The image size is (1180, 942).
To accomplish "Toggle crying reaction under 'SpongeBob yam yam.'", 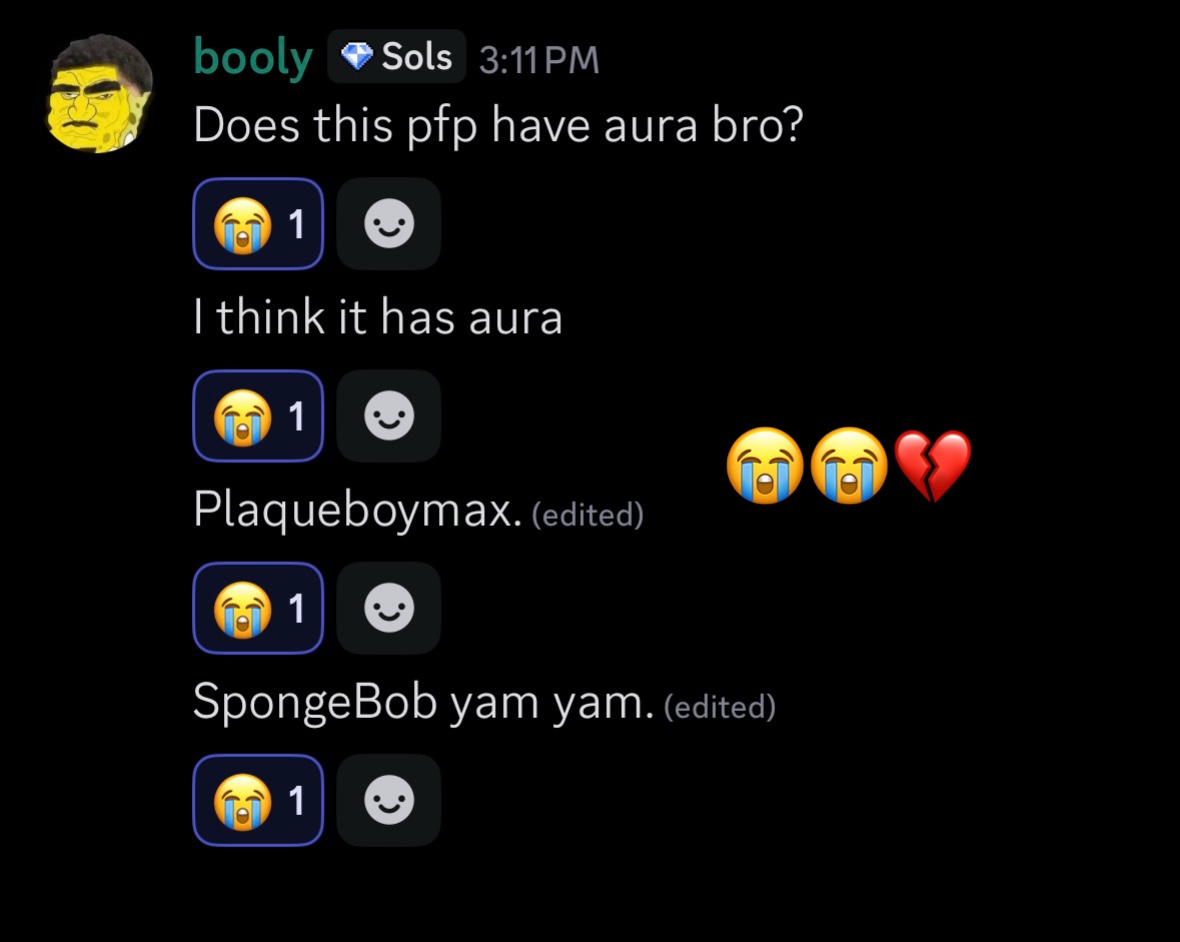I will click(258, 800).
